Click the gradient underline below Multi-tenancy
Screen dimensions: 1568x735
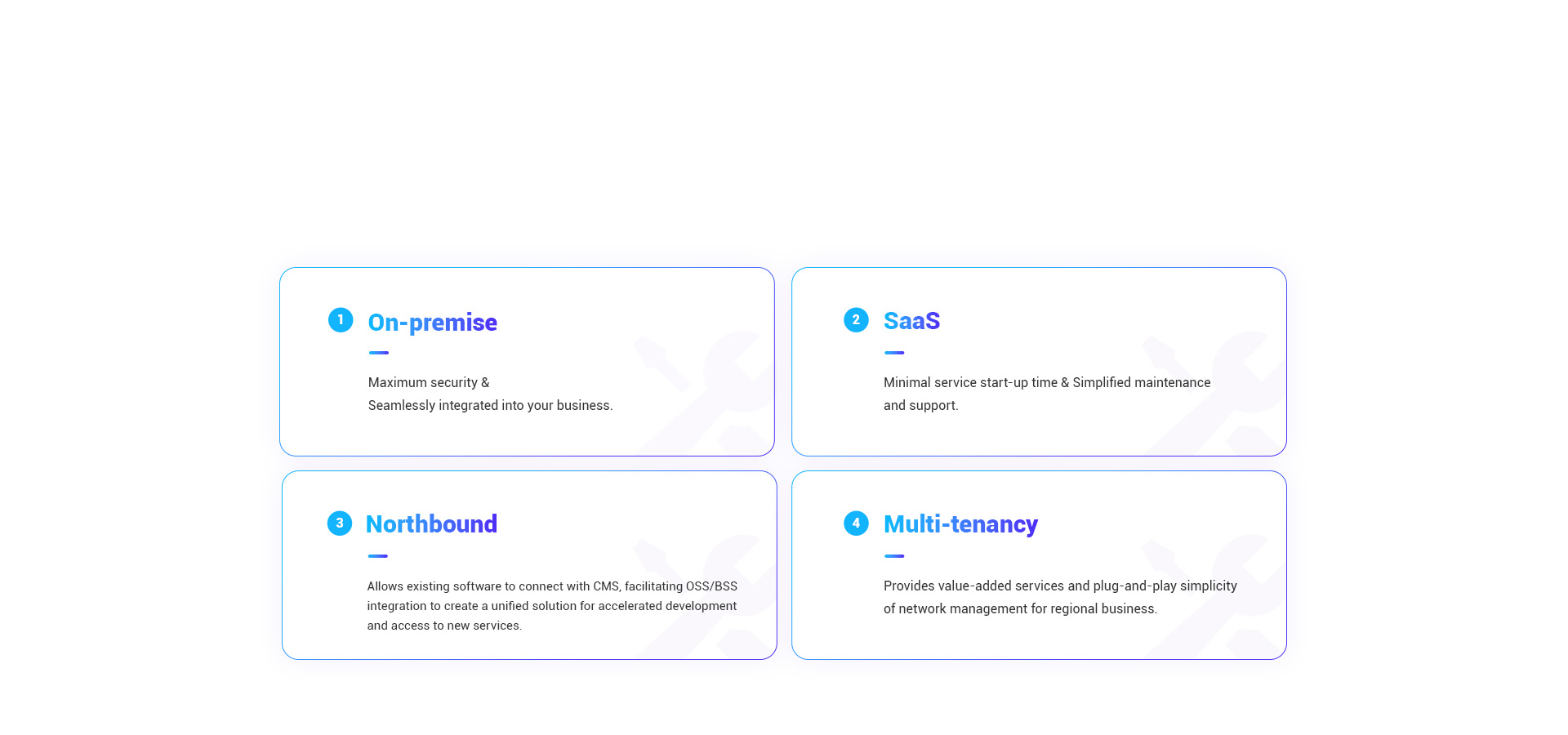coord(894,556)
